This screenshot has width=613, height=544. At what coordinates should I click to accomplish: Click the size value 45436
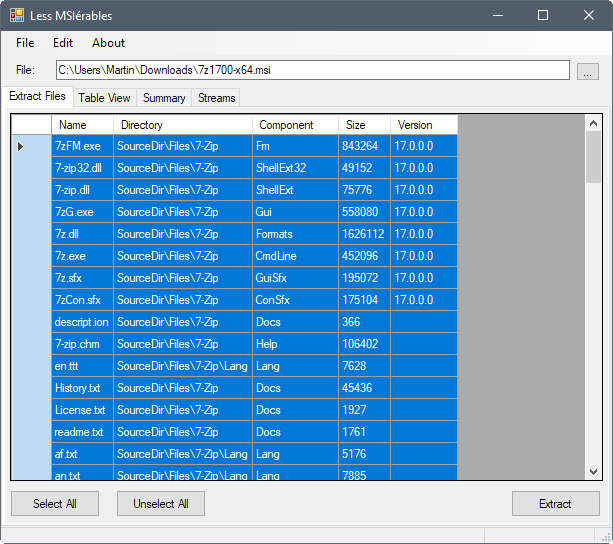coord(357,388)
